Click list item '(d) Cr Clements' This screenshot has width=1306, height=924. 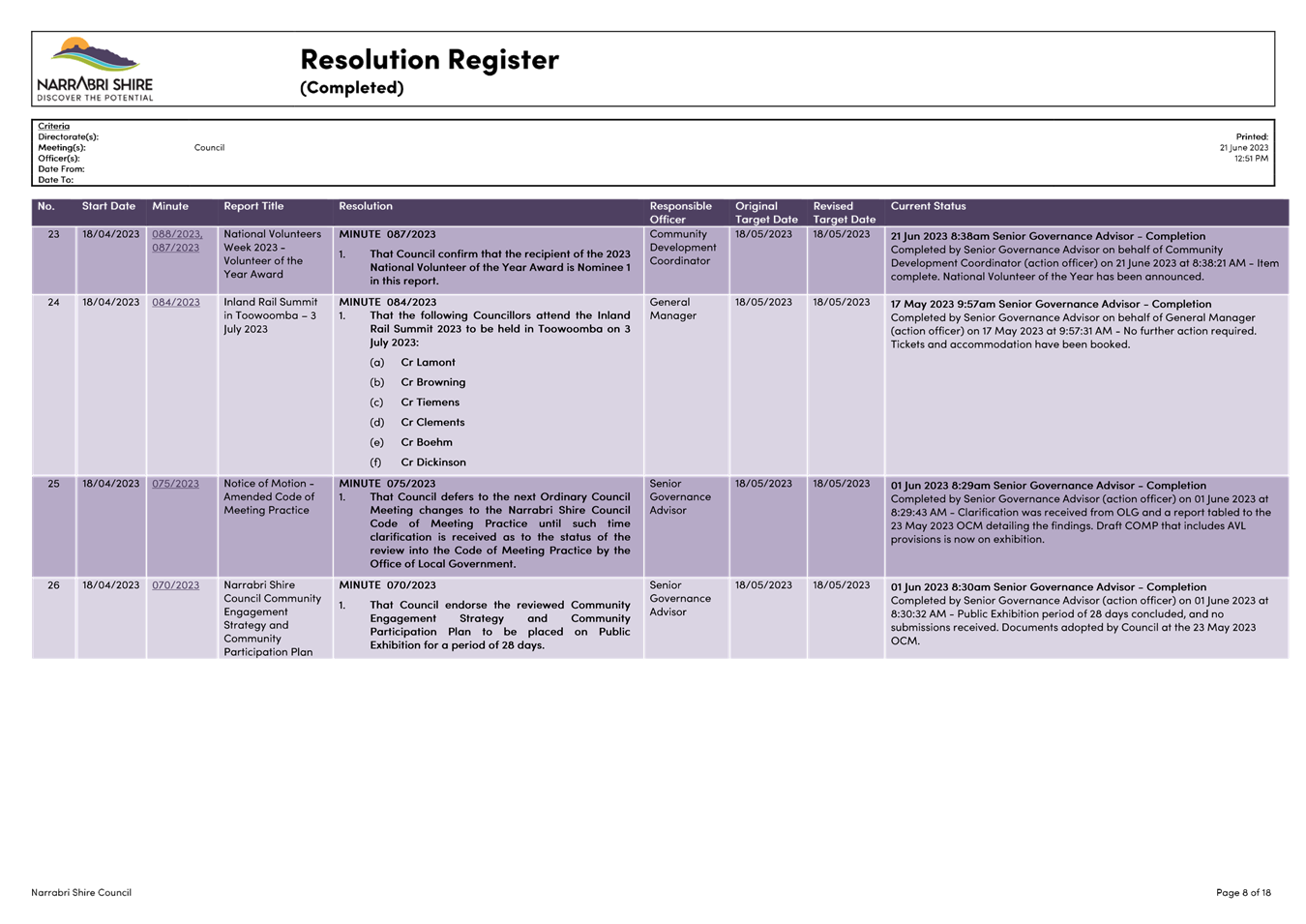417,423
